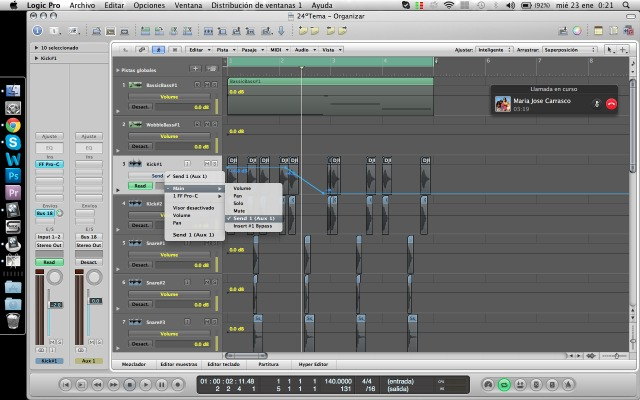Select Mute in the automation submenu
Screen dimensions: 640x400
click(x=240, y=210)
